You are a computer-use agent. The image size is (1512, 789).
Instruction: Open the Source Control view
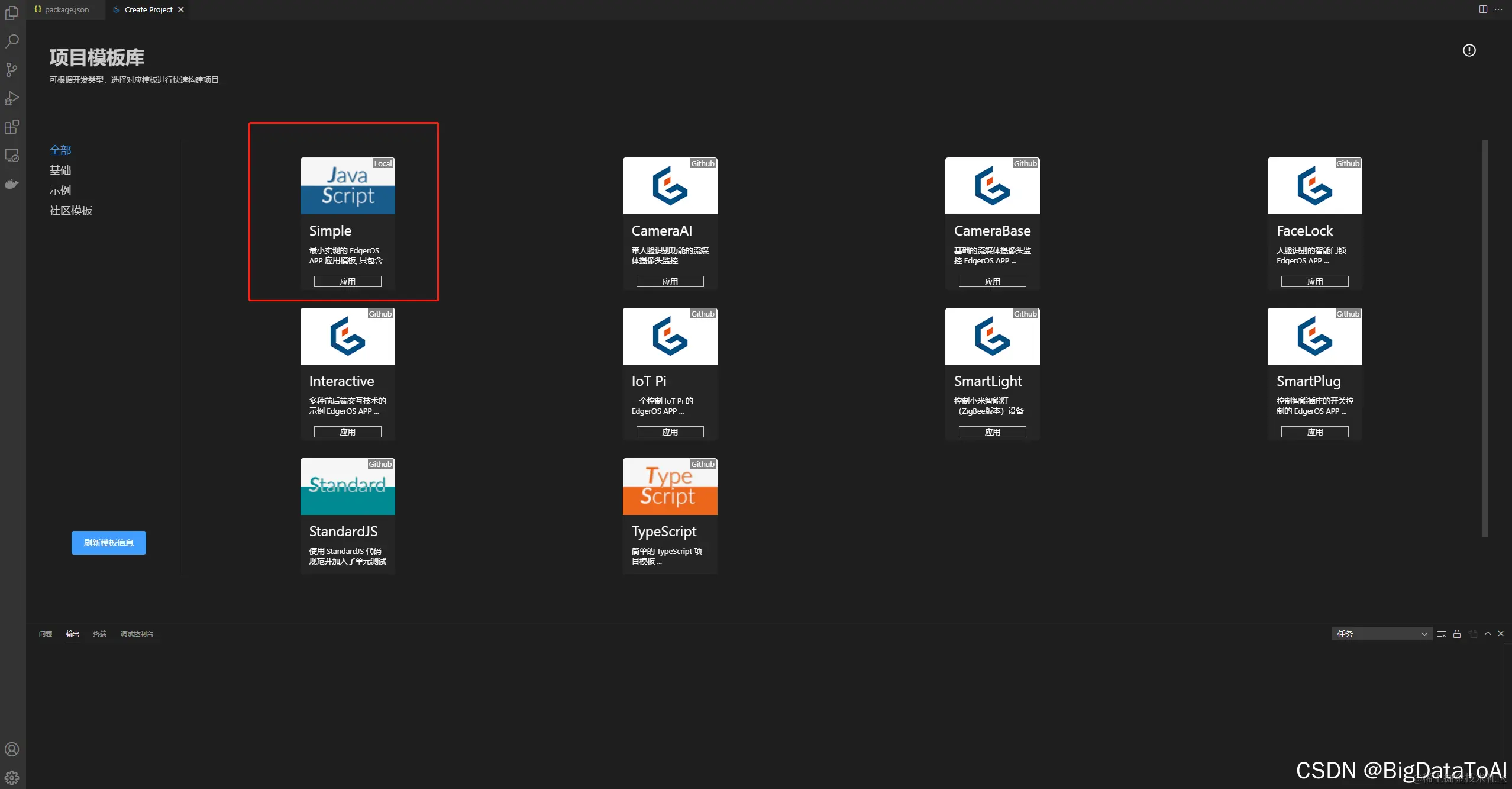12,69
